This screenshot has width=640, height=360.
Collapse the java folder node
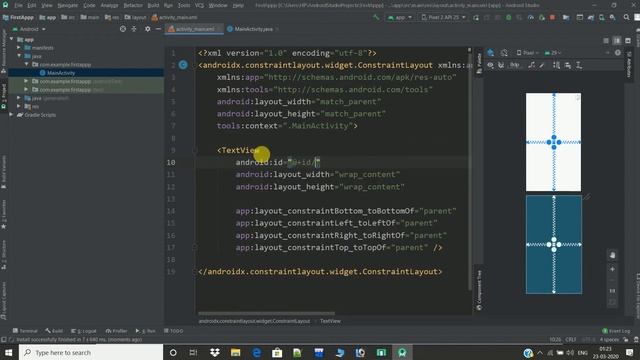19,56
